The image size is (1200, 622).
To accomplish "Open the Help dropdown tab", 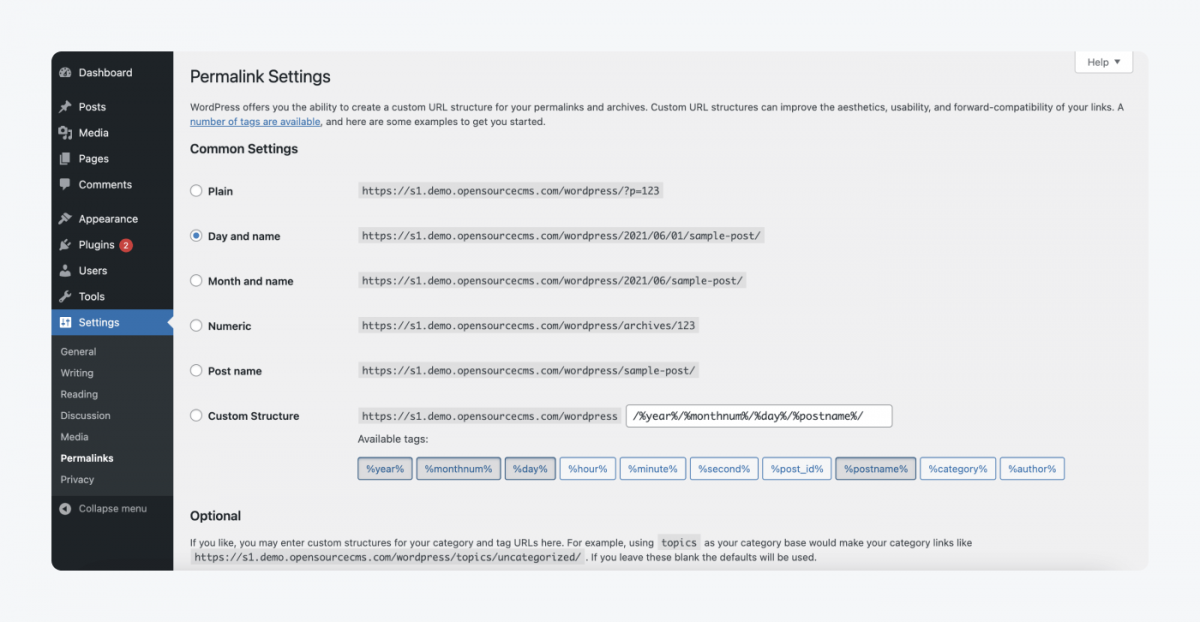I will point(1104,62).
